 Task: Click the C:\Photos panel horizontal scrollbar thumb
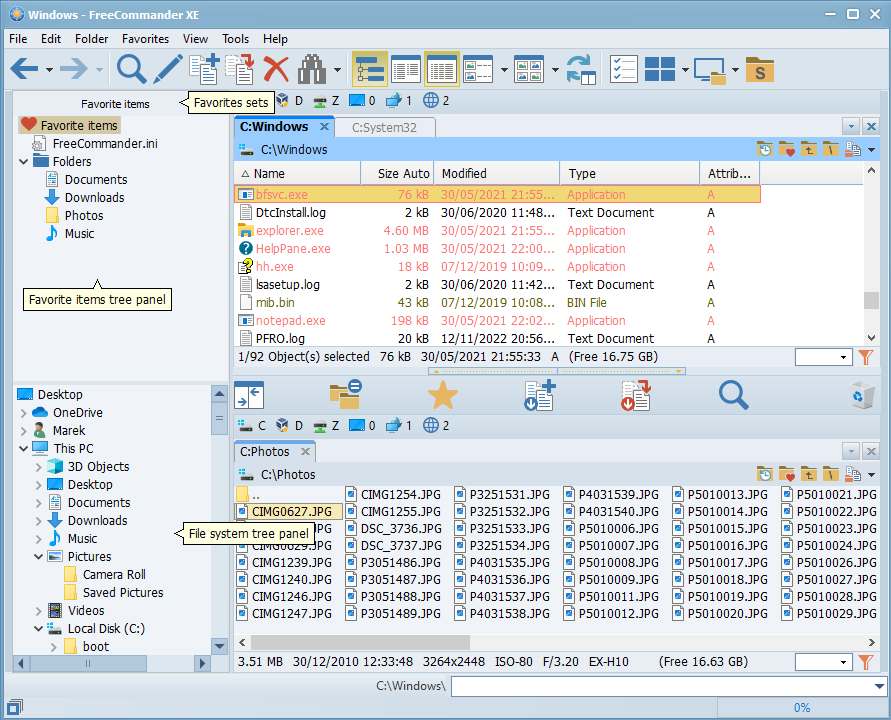360,643
